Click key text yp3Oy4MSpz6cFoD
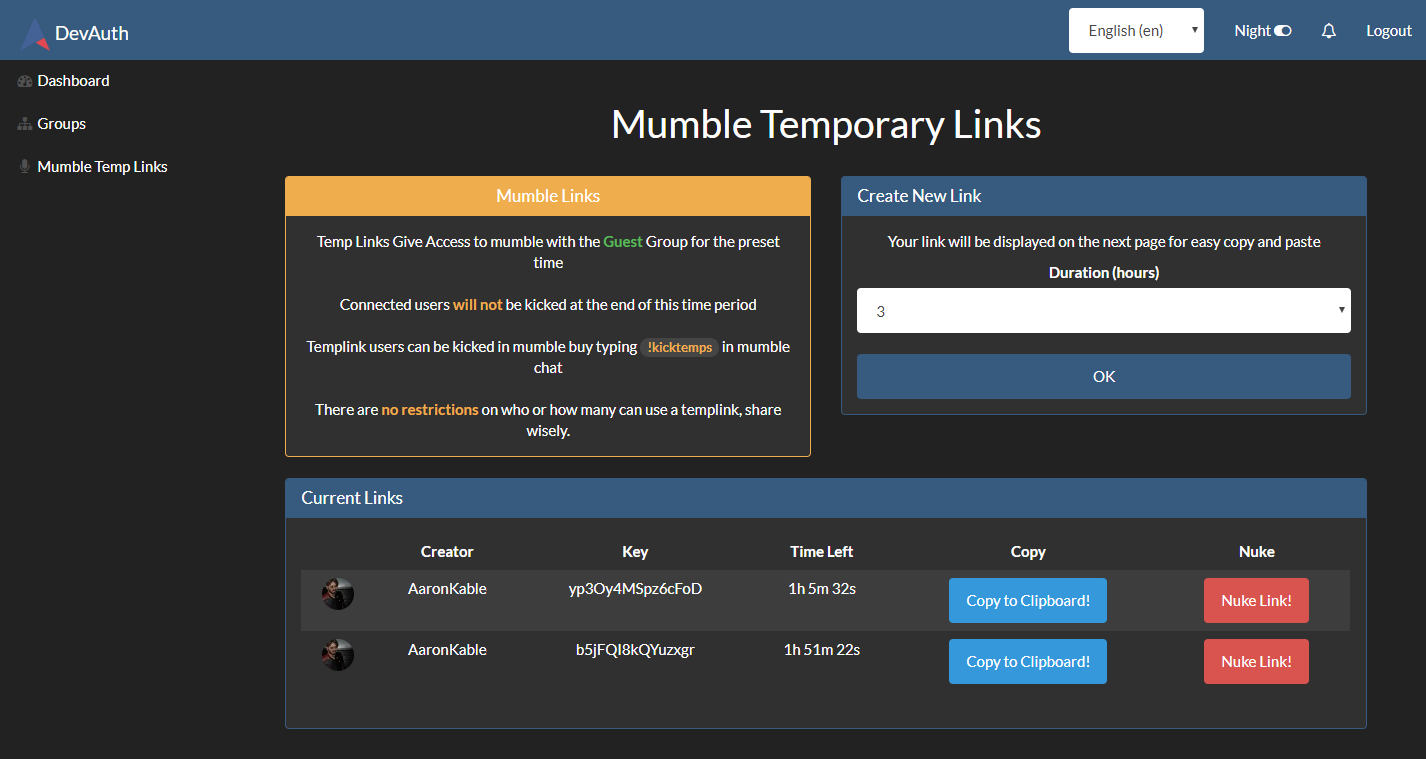Screen dimensions: 1426x759 pyautogui.click(x=635, y=589)
